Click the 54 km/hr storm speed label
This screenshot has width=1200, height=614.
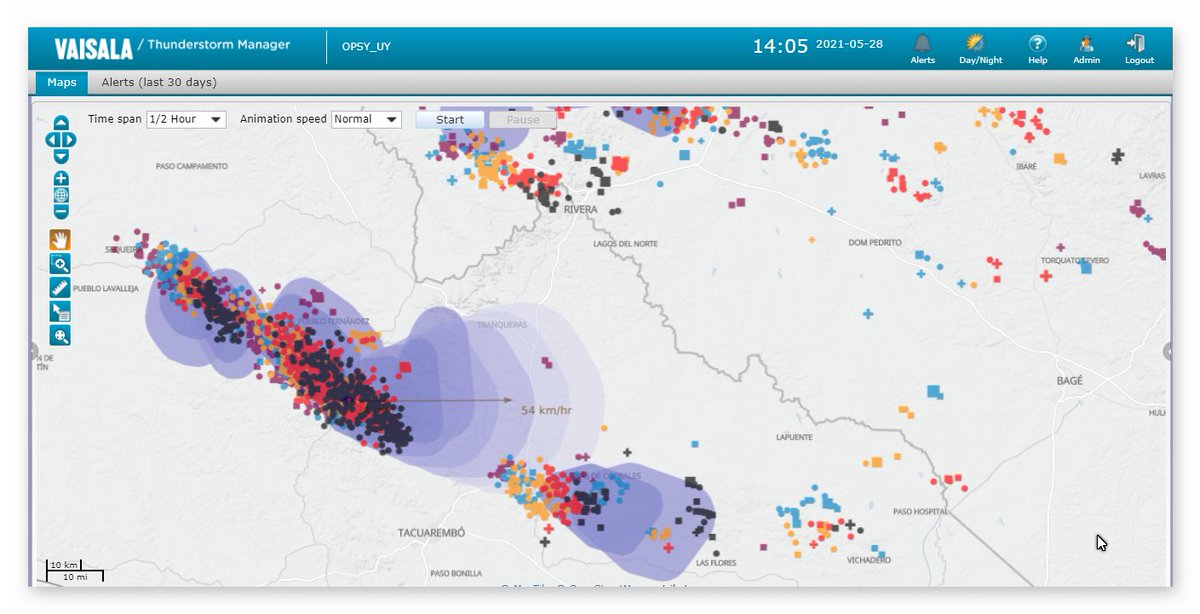pos(546,410)
